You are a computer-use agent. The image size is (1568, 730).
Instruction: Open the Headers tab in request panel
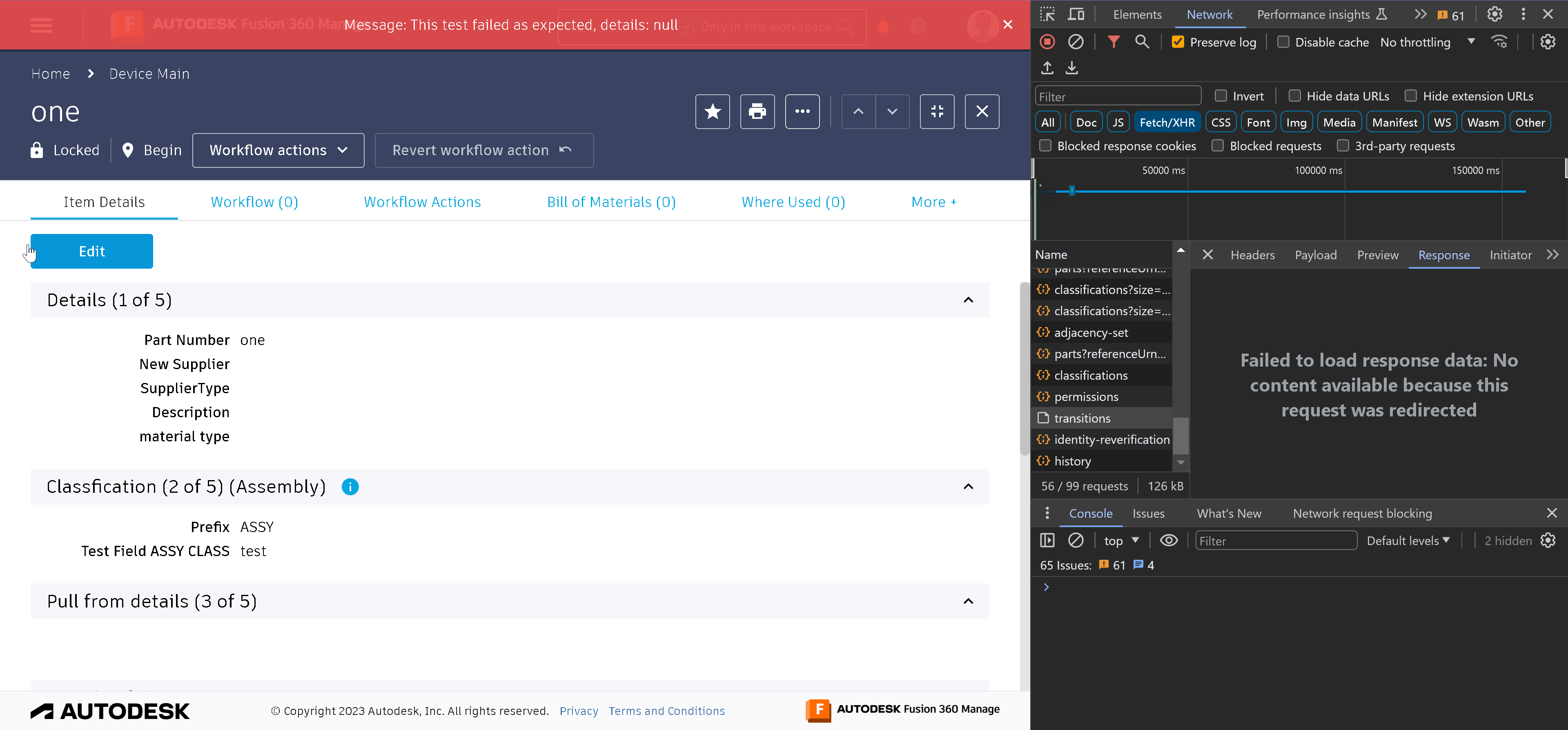1252,255
